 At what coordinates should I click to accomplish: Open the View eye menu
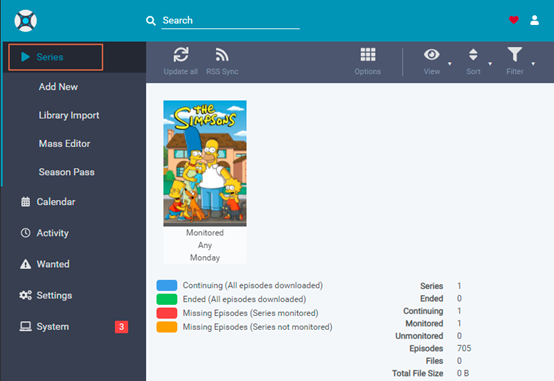pos(431,54)
